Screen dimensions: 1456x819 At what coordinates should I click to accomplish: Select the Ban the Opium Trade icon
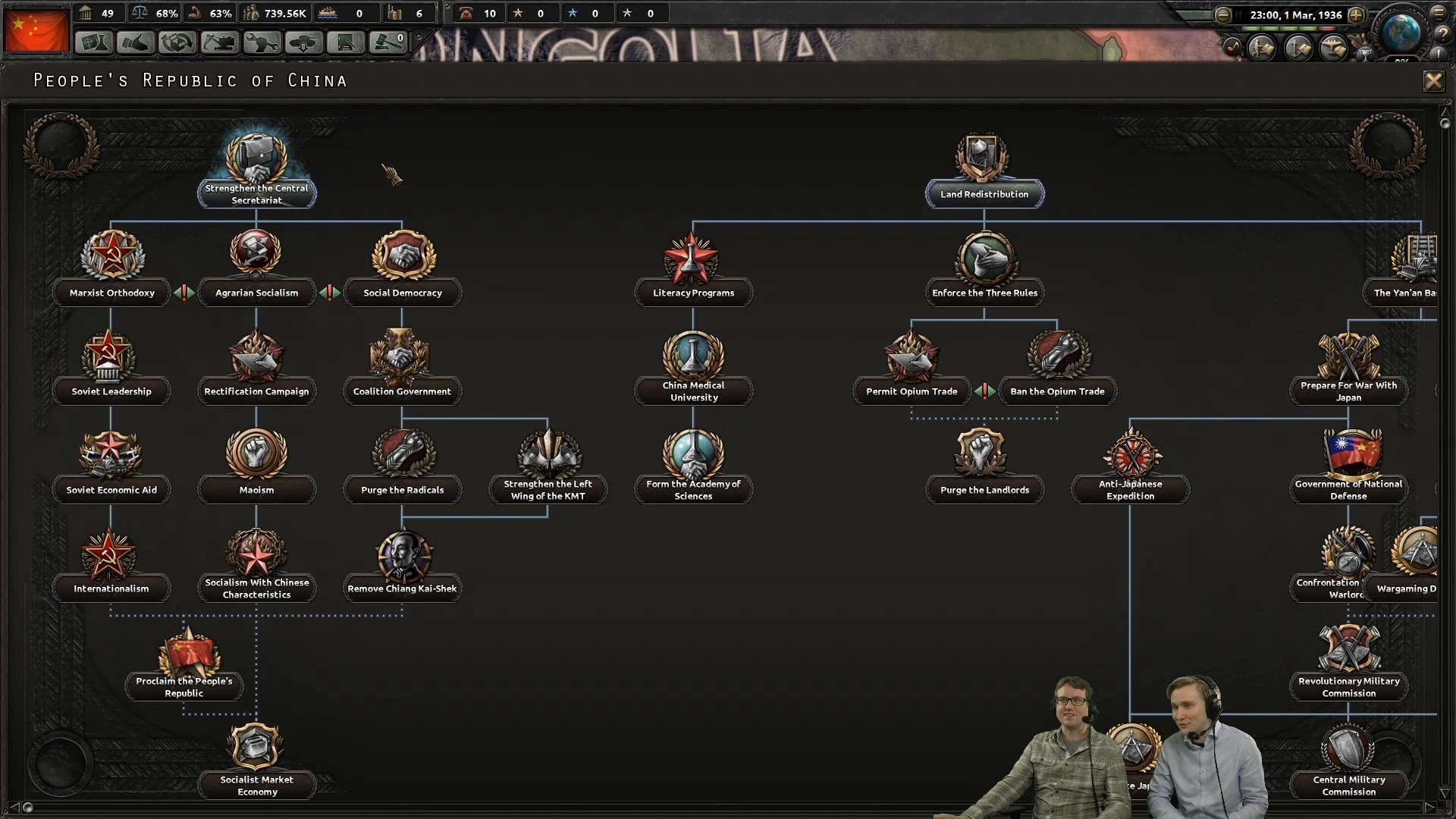tap(1059, 355)
